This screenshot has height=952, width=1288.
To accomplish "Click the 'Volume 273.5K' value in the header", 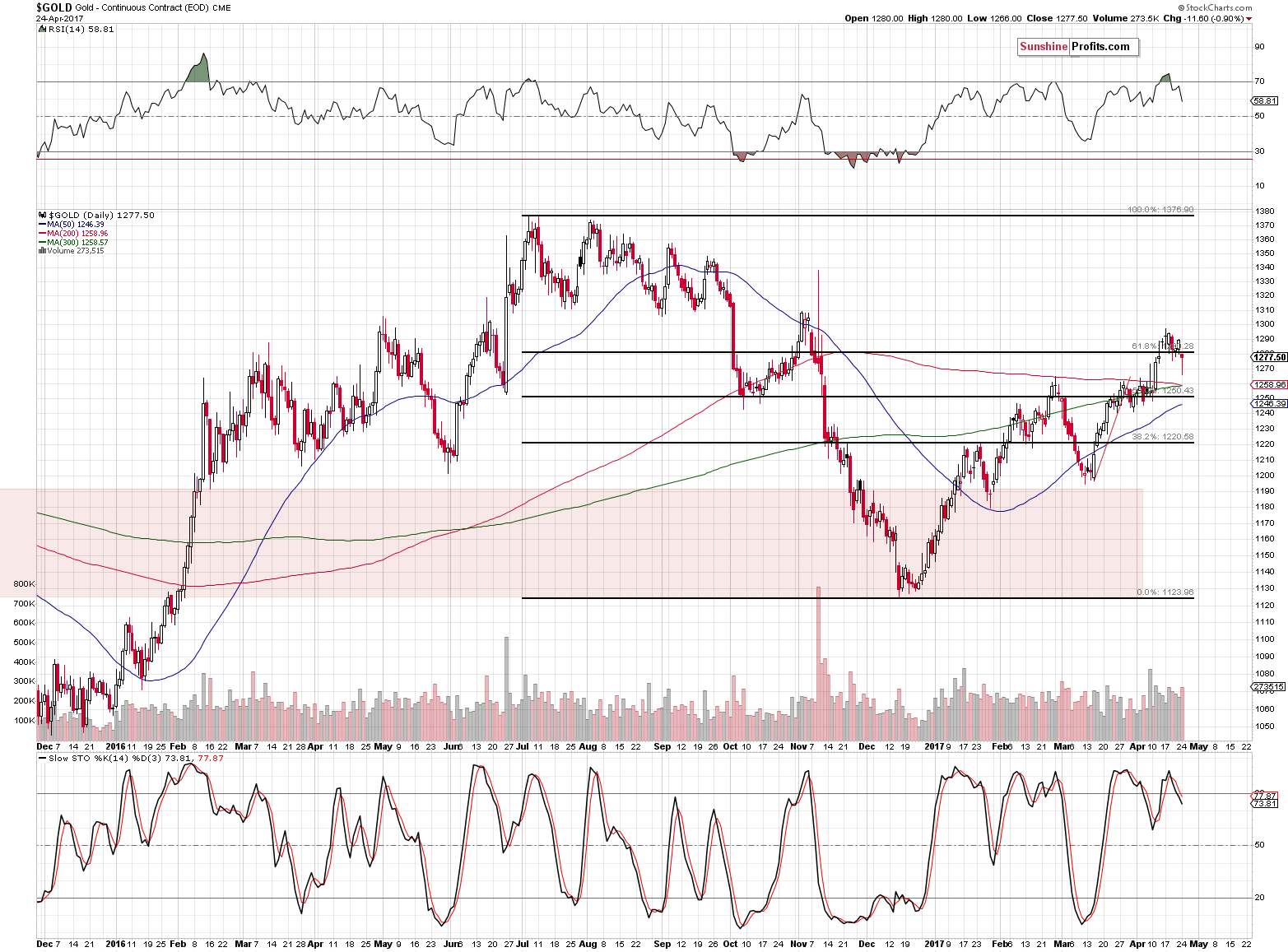I will 1125,18.
